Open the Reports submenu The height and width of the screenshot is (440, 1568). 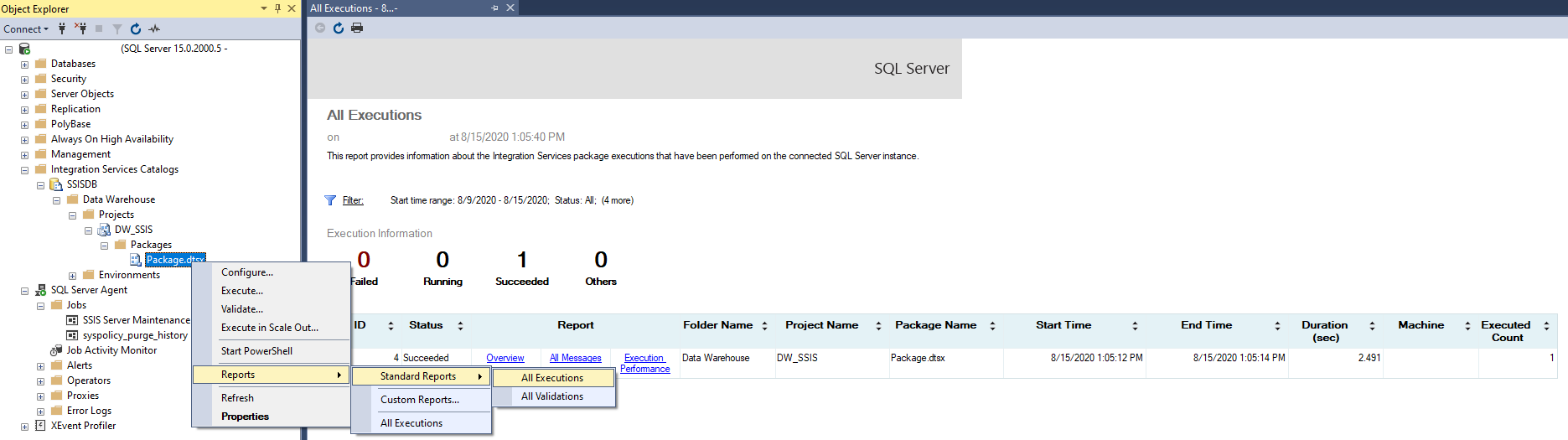coord(271,375)
